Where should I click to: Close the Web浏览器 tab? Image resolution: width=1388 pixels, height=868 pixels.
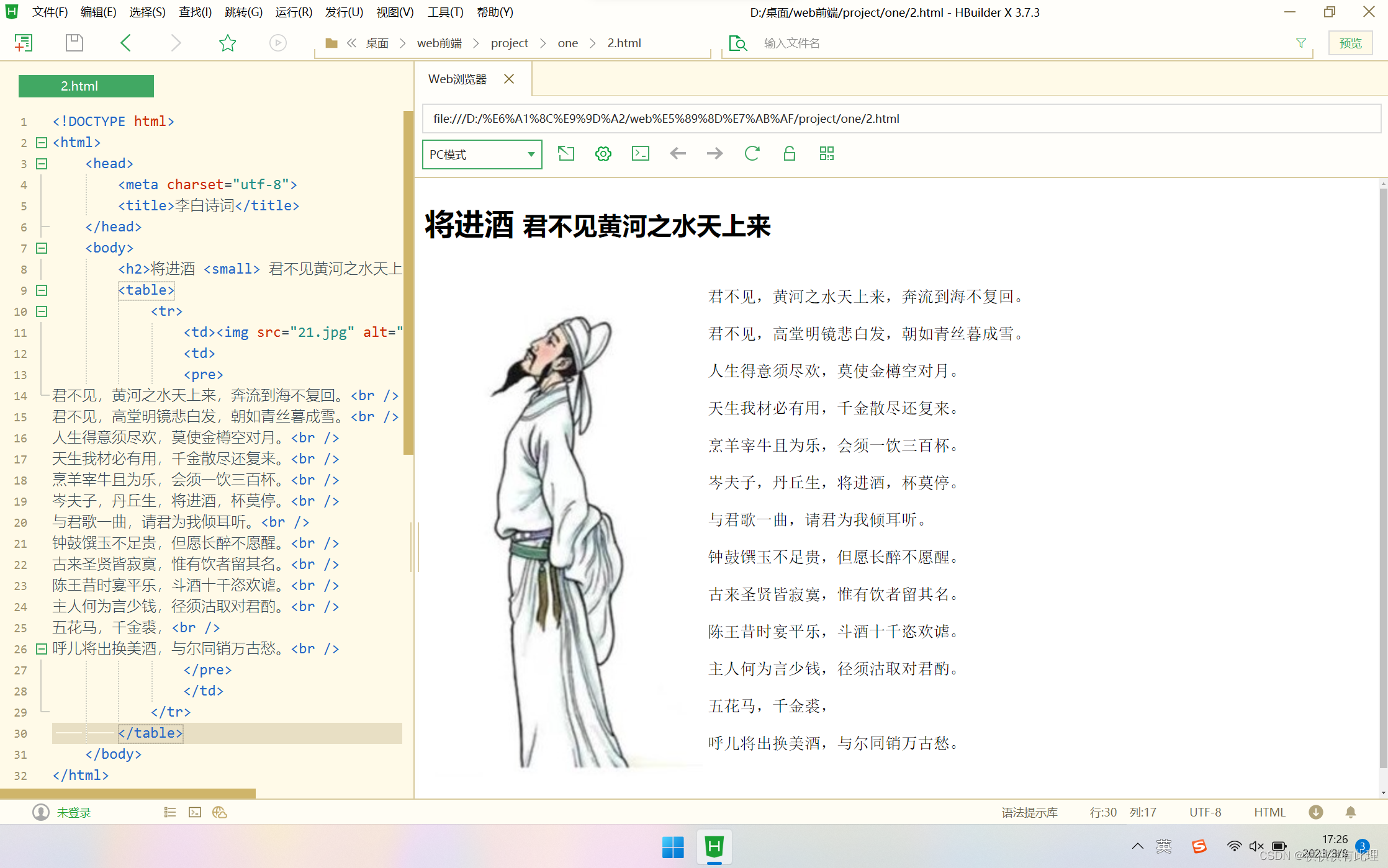(x=509, y=79)
